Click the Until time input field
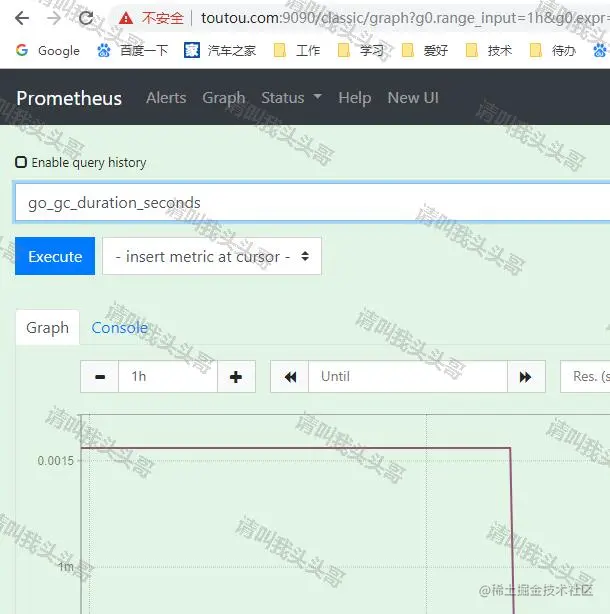 [408, 377]
